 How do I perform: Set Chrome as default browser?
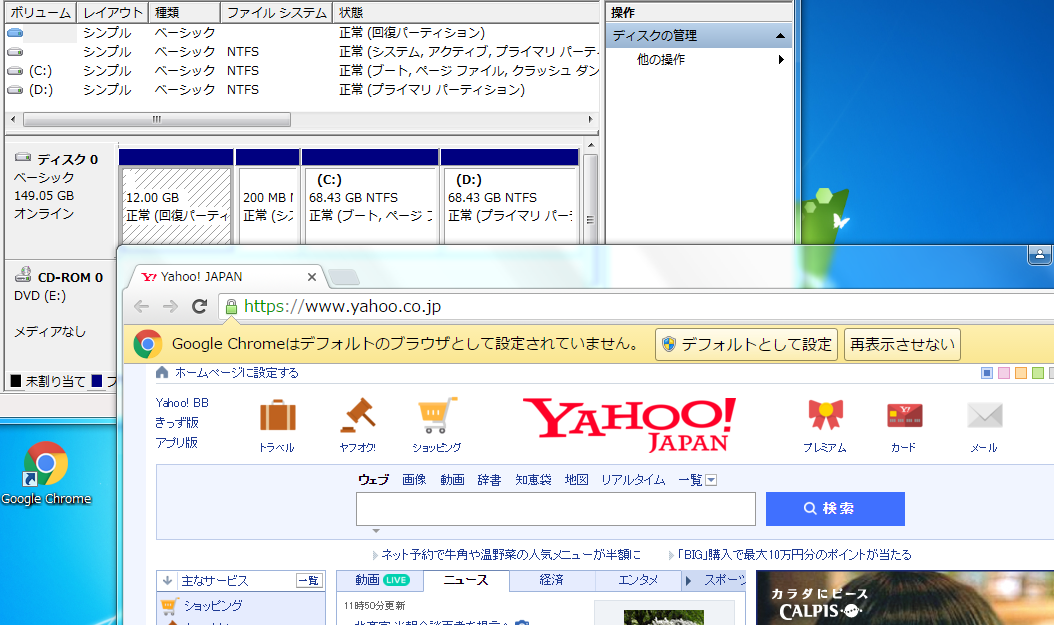[746, 345]
